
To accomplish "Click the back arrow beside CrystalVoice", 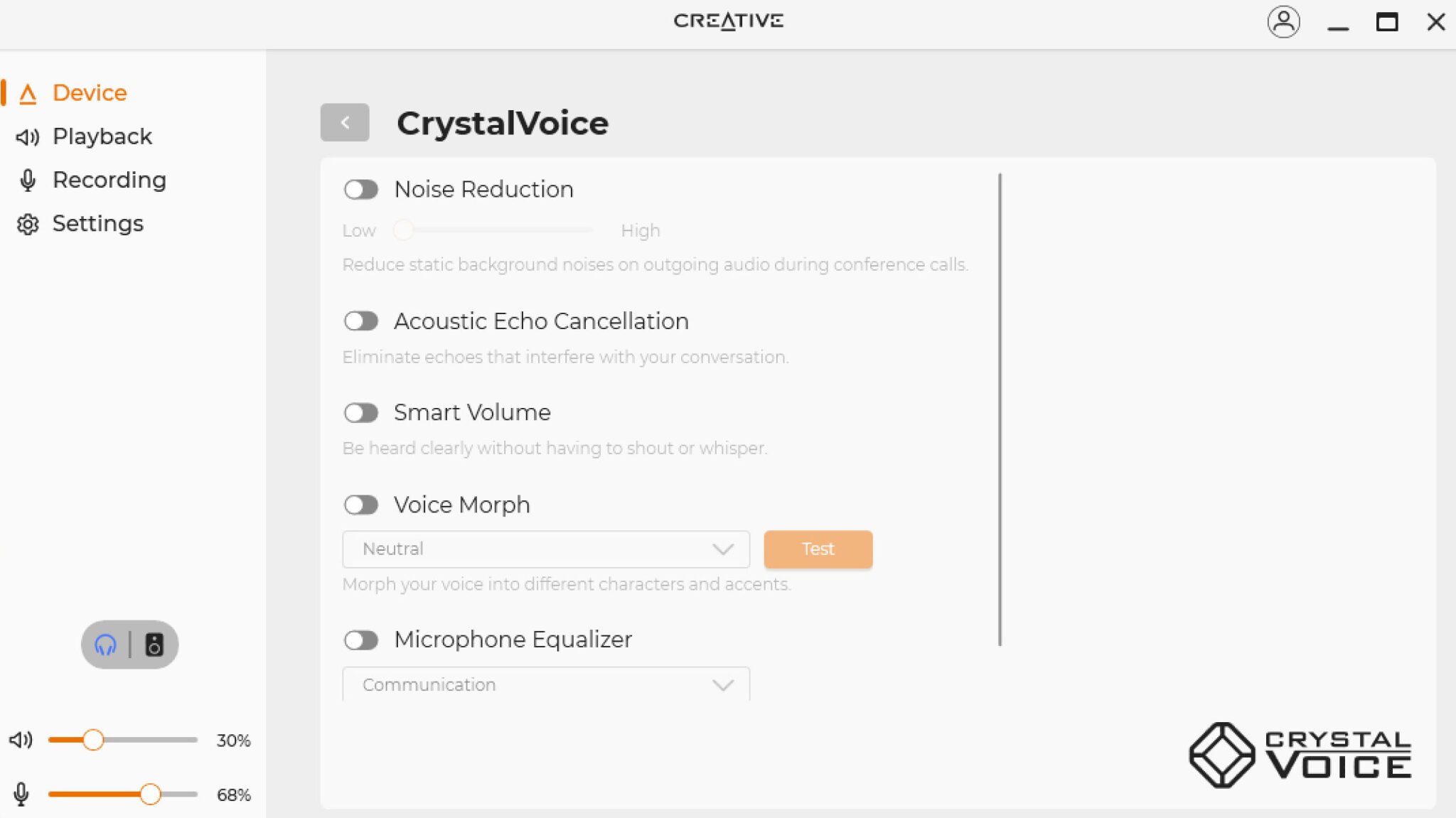I will [345, 122].
